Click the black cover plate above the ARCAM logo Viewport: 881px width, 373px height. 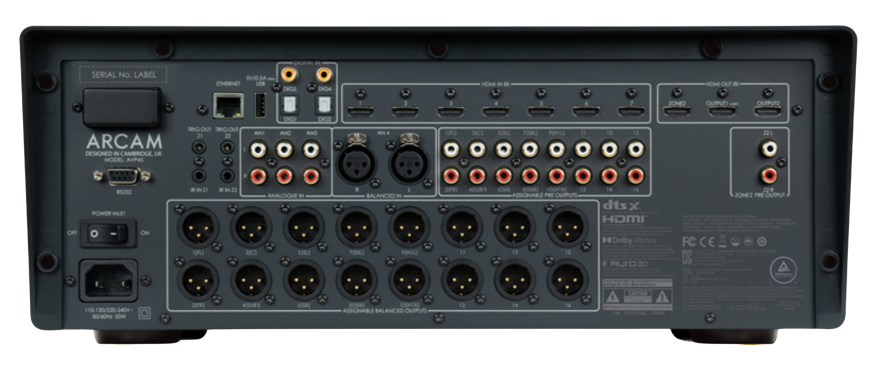coord(122,107)
